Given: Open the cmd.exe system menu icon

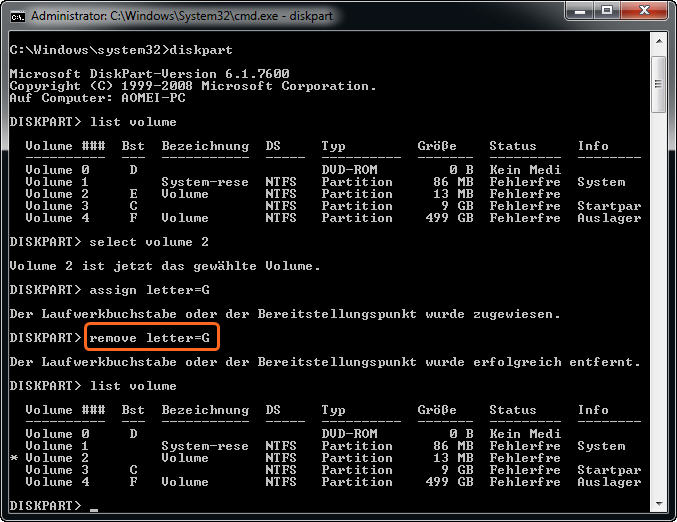Looking at the screenshot, I should tap(18, 16).
